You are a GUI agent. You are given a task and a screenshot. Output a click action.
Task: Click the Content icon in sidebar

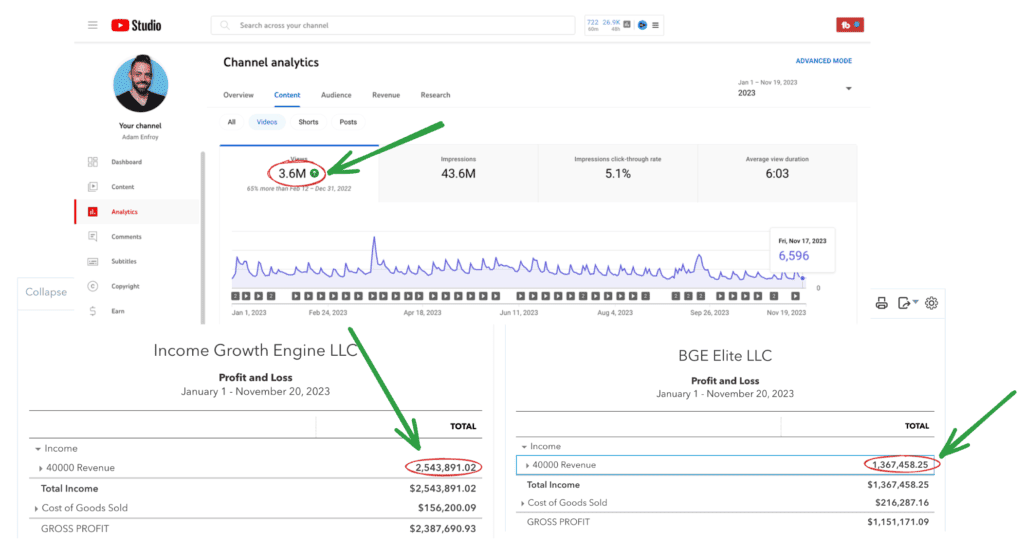coord(93,187)
